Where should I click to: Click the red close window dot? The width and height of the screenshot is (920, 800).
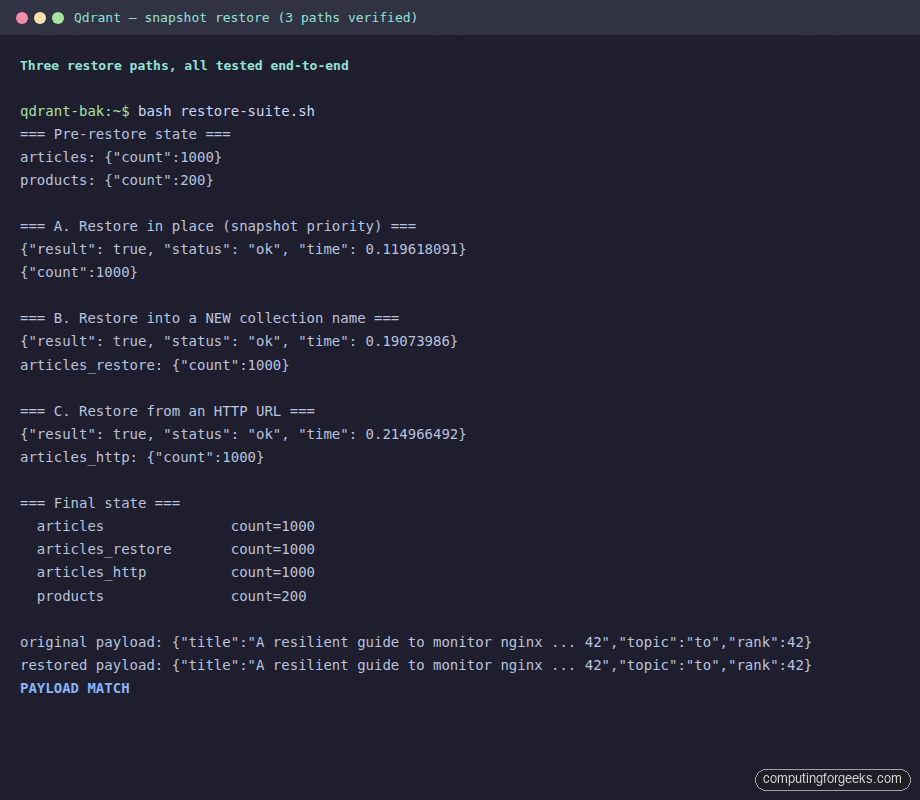coord(22,18)
